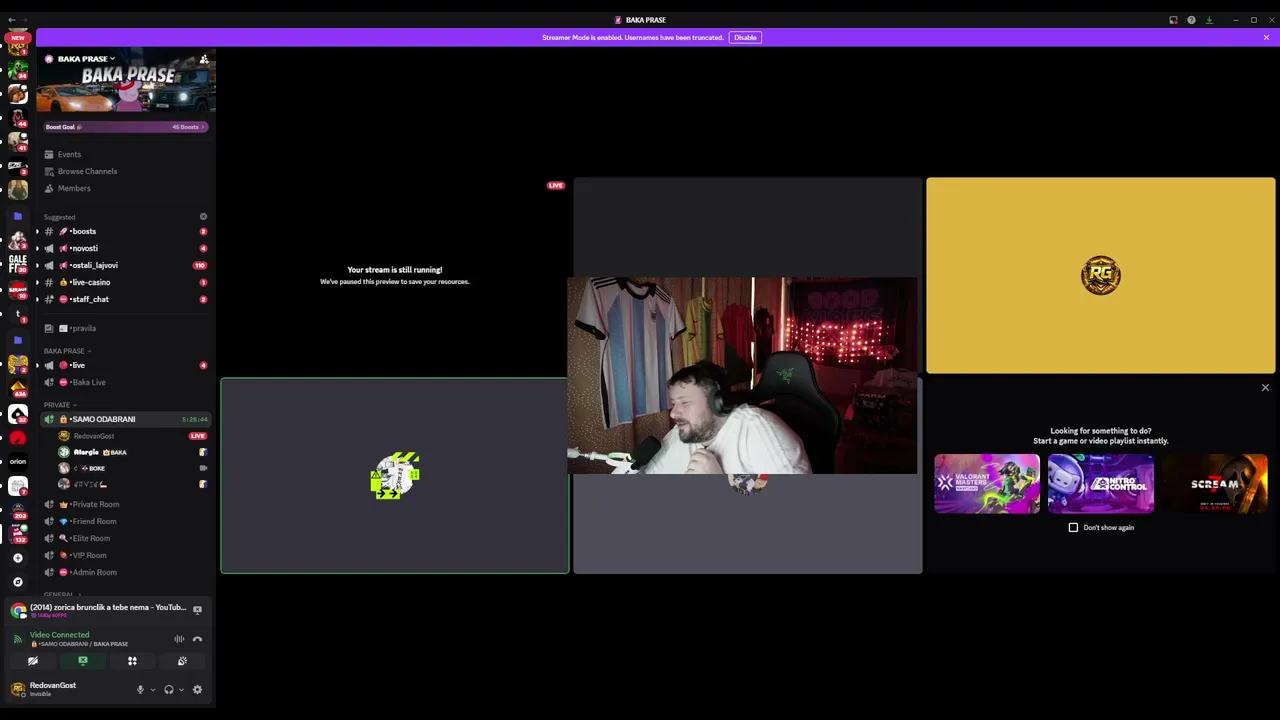1280x720 pixels.
Task: Join Baka Live voice channel
Action: coord(125,382)
